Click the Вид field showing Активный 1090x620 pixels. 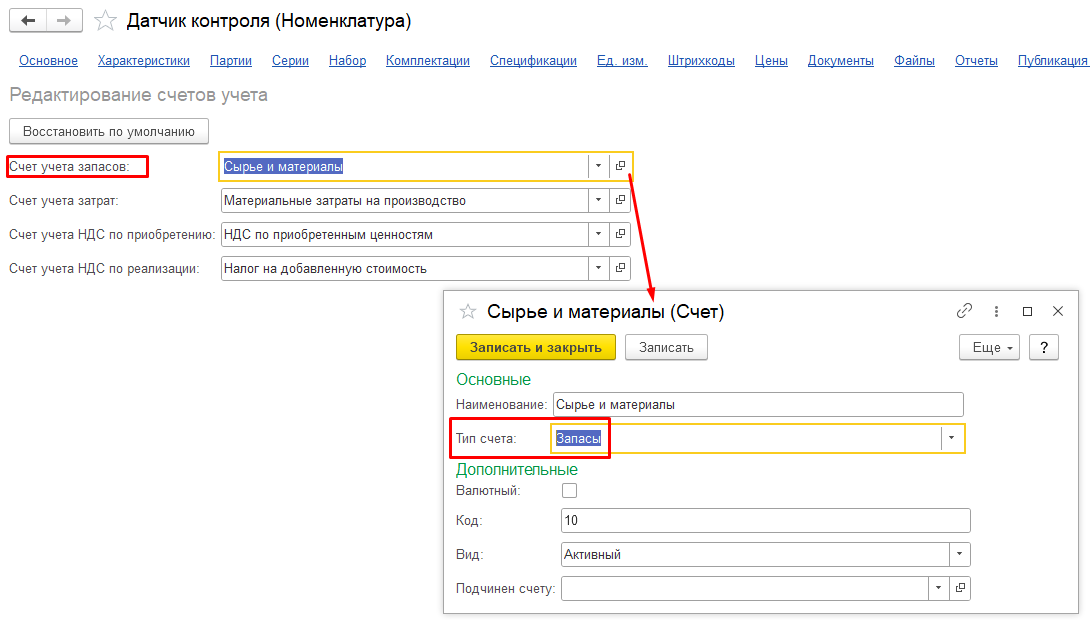coord(755,555)
